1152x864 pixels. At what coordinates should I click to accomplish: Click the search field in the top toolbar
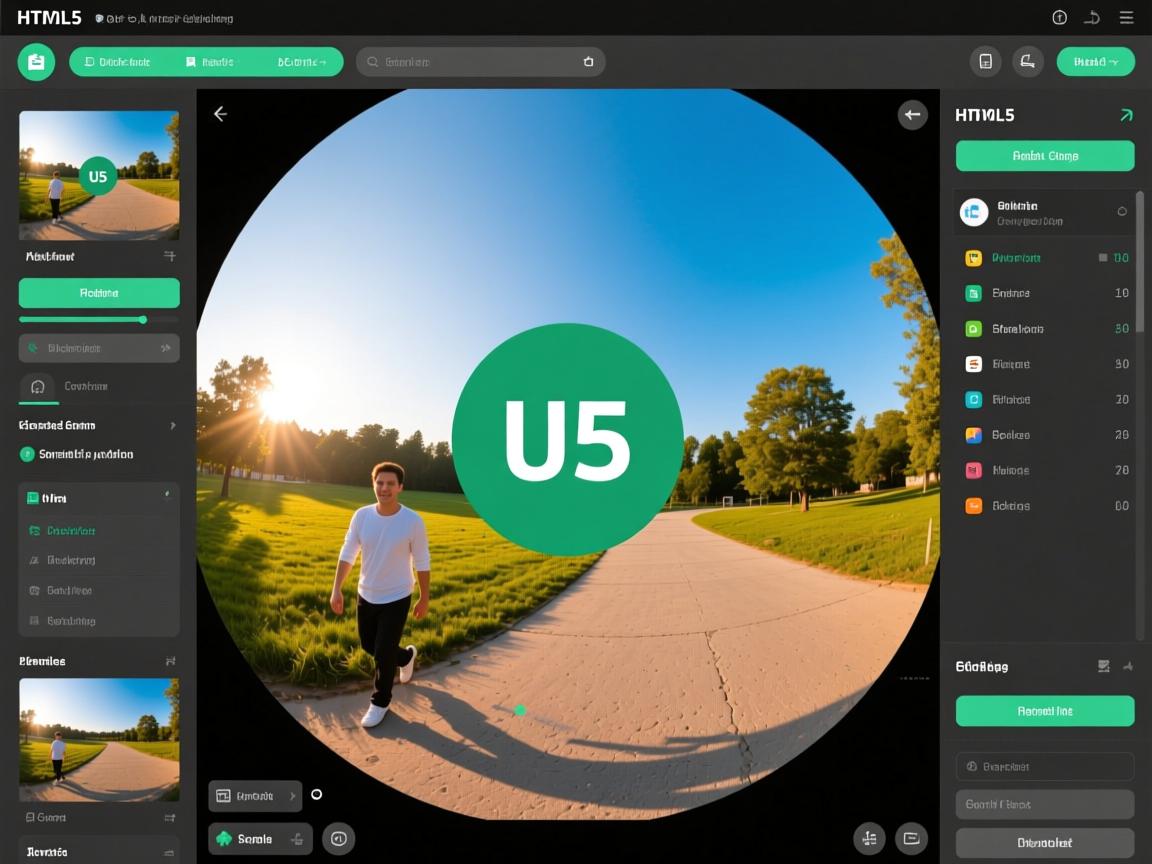(480, 62)
